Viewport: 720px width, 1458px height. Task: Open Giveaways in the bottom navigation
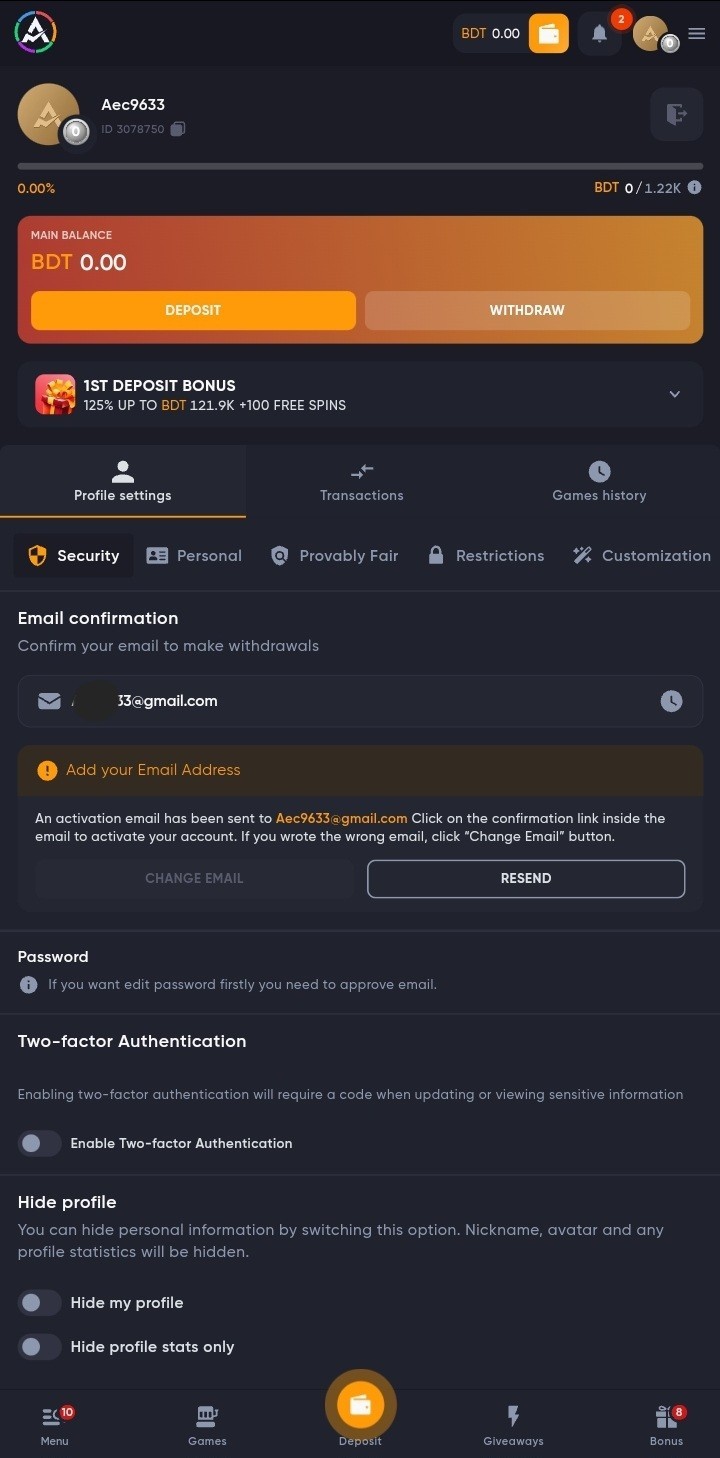(x=513, y=1425)
